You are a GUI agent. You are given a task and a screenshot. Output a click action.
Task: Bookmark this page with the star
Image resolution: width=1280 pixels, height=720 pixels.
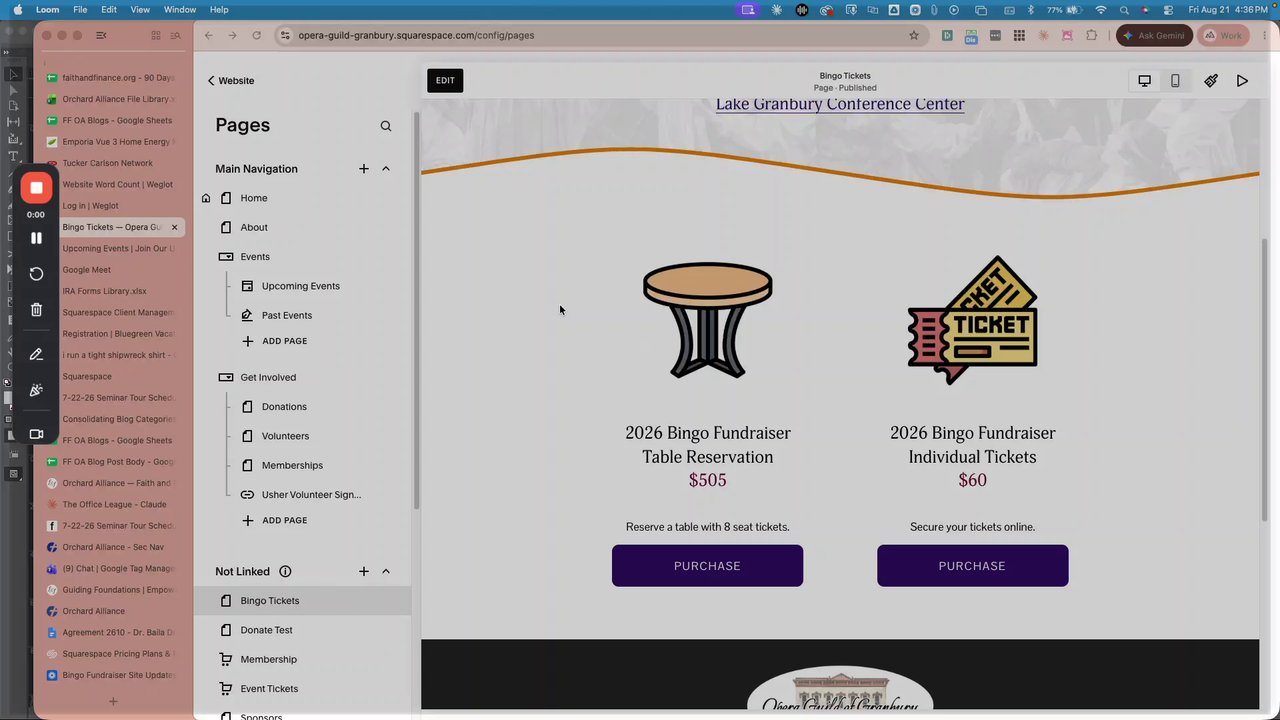tap(914, 35)
